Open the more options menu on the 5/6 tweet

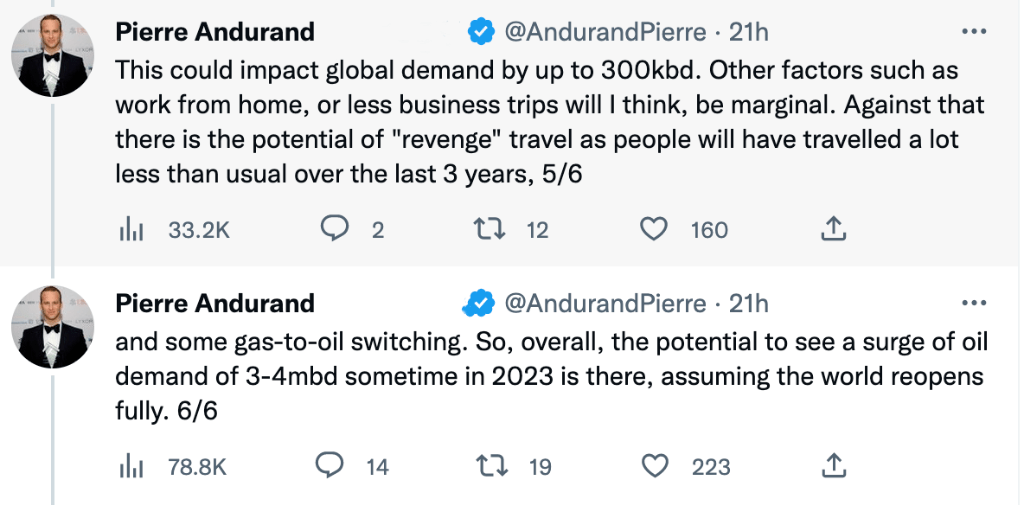(x=973, y=31)
